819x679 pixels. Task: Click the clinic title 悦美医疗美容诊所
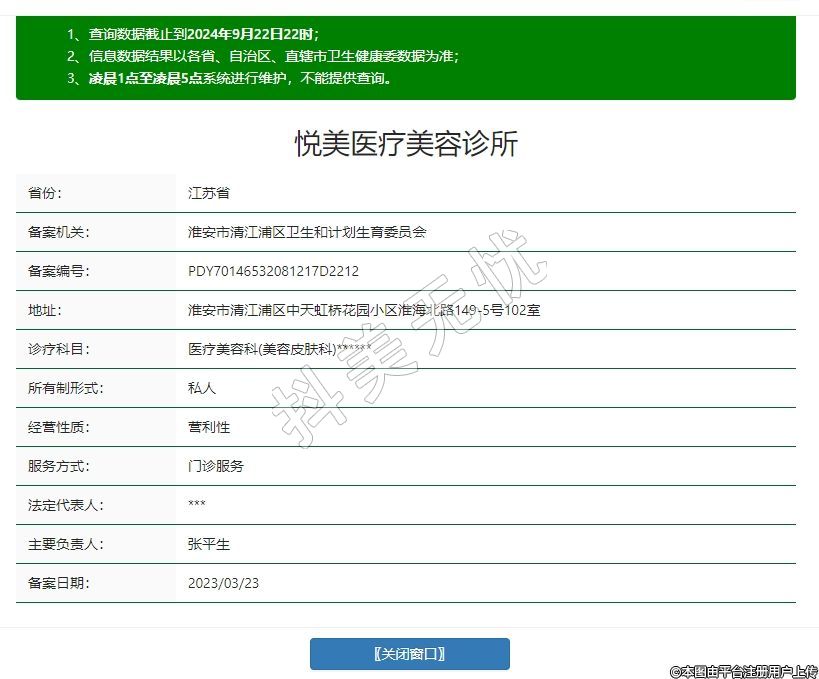pos(406,143)
